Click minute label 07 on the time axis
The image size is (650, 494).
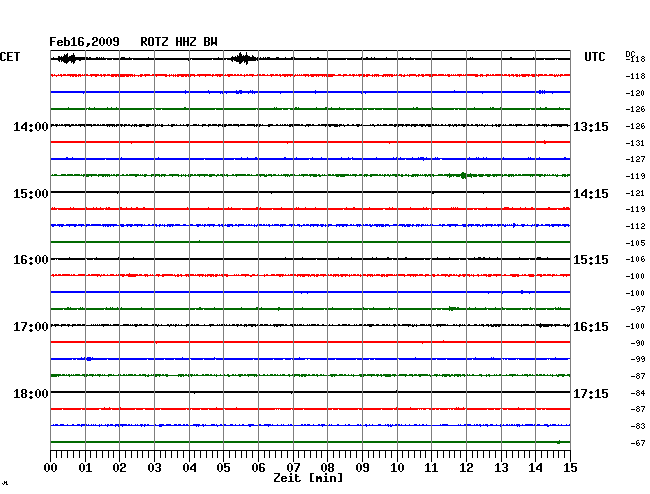pos(293,467)
